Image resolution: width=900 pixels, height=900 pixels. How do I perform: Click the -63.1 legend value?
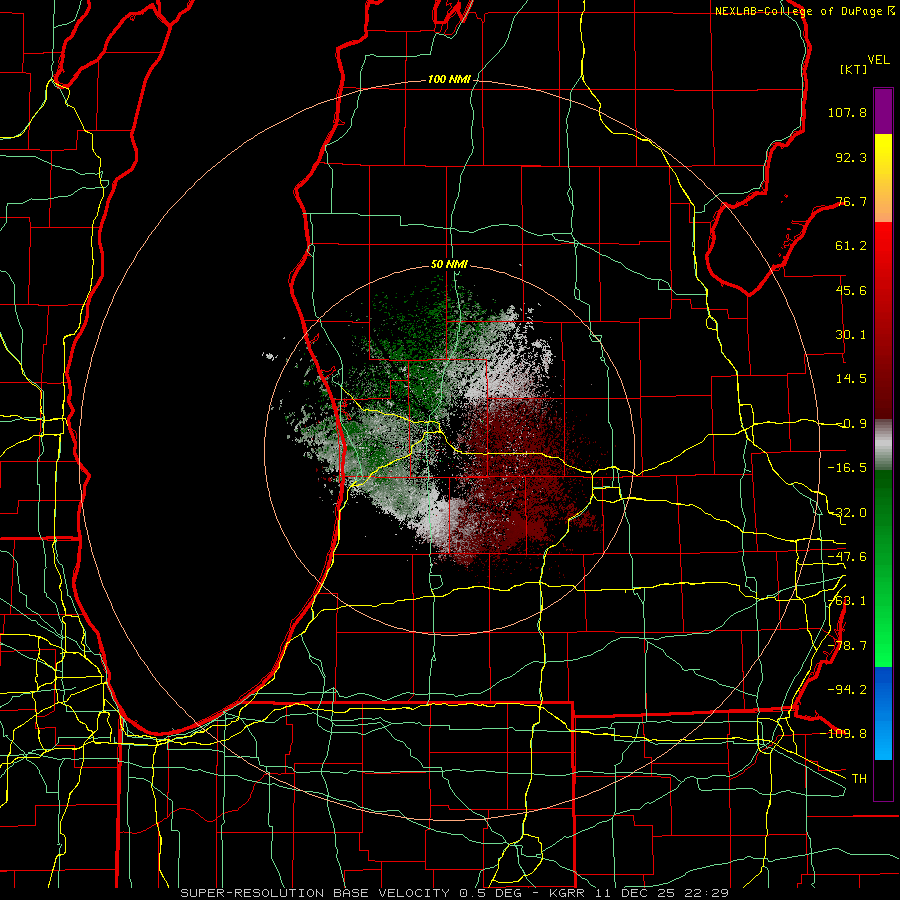[x=847, y=601]
